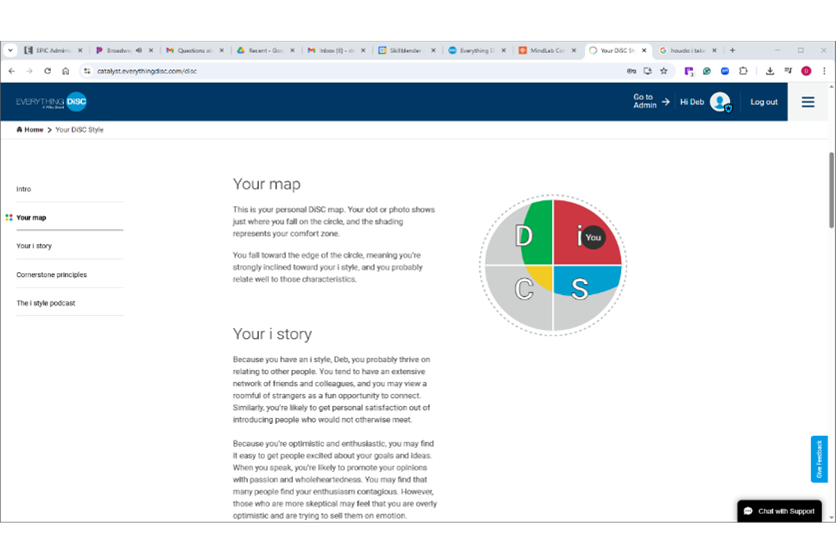Open Cornerstone principles in the sidebar
The image size is (836, 556).
[x=51, y=275]
